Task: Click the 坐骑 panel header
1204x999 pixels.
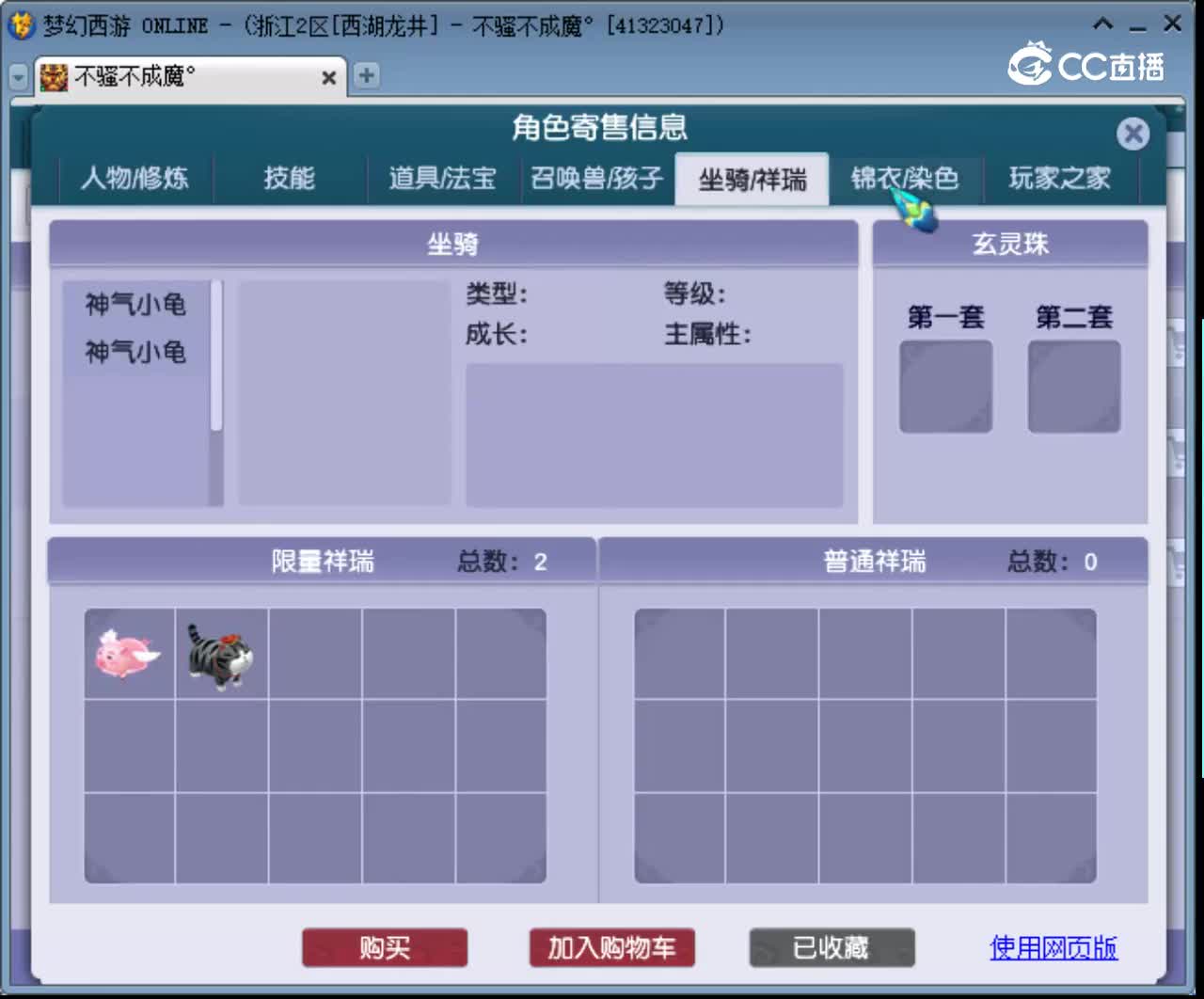Action: pos(453,245)
